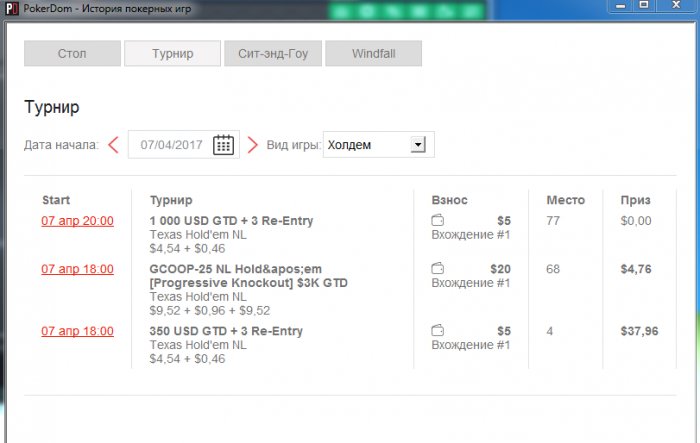This screenshot has height=443, width=700.
Task: Click $9,52 + $0,96 + $9,52 fee breakdown
Action: (210, 310)
